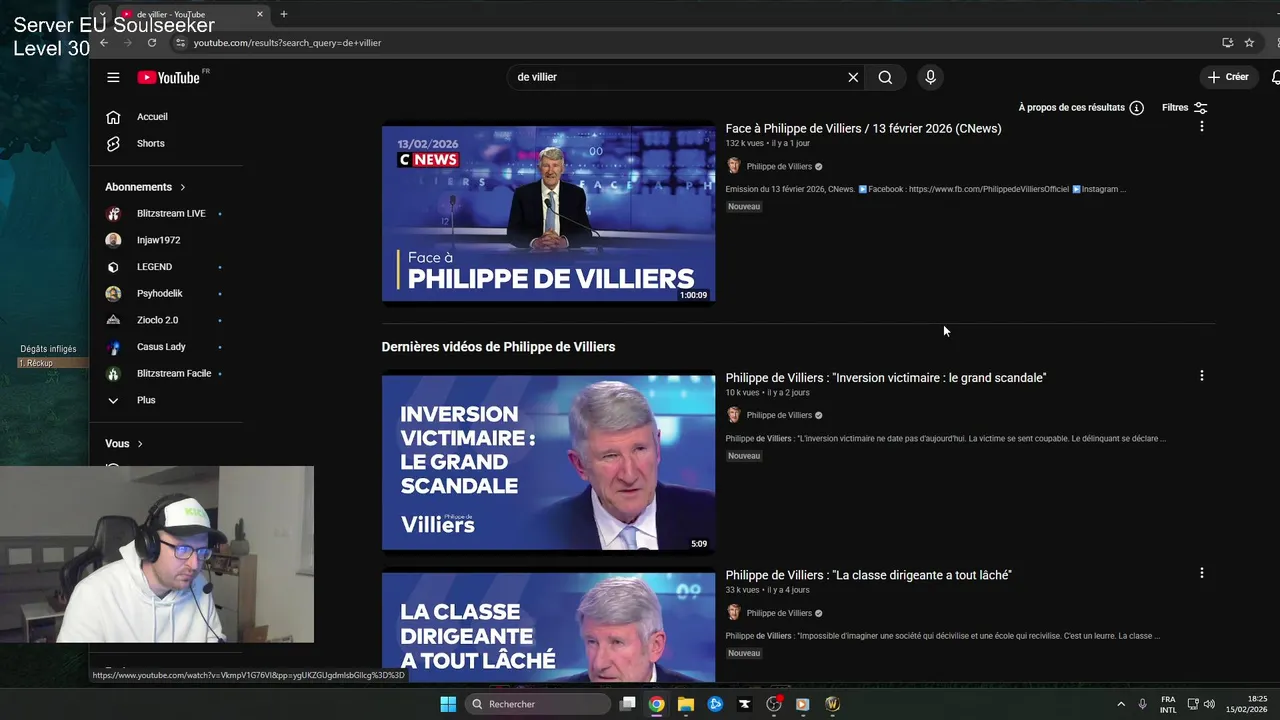This screenshot has width=1280, height=720.
Task: Go back with the browser back arrow
Action: [x=103, y=43]
